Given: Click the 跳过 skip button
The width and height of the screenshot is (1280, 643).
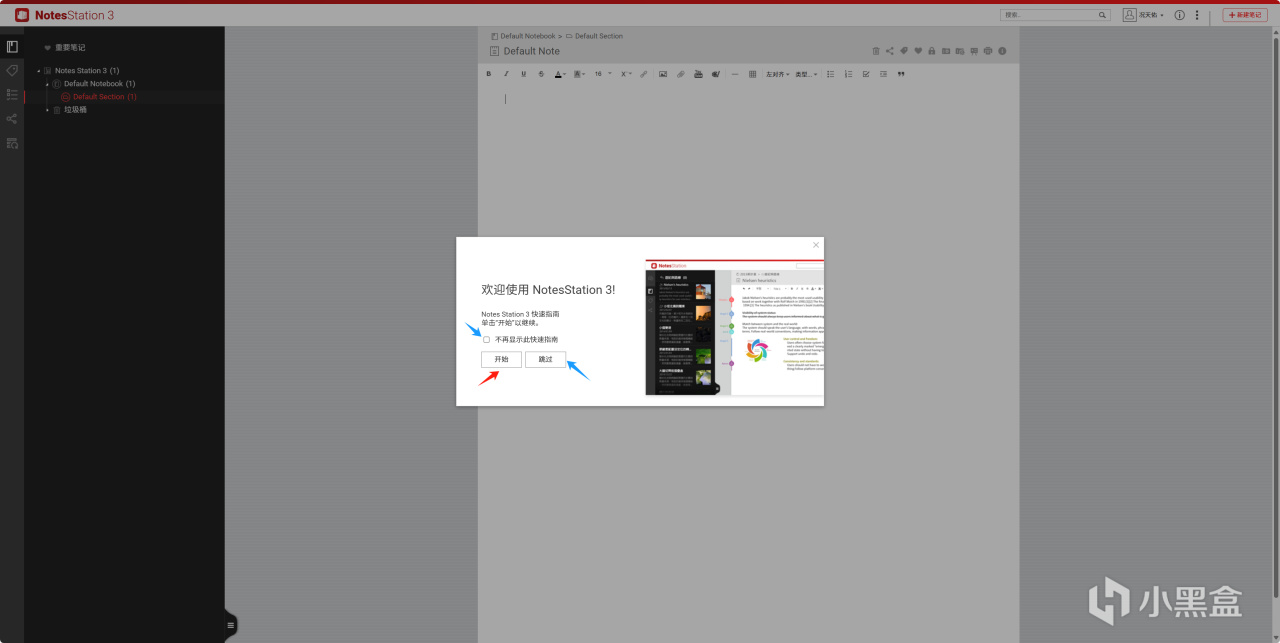Looking at the screenshot, I should click(x=546, y=359).
